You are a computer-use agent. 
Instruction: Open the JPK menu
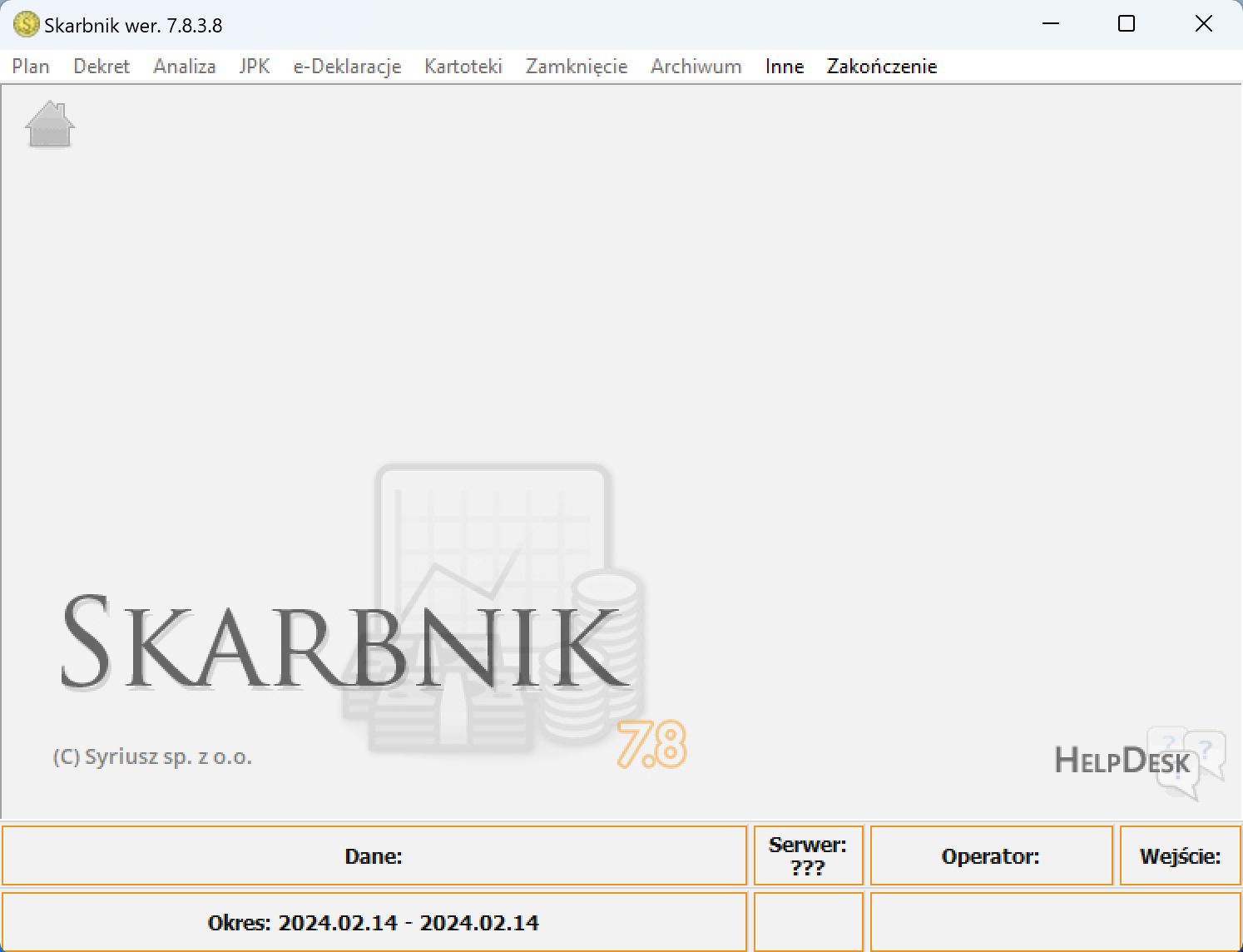pyautogui.click(x=255, y=67)
